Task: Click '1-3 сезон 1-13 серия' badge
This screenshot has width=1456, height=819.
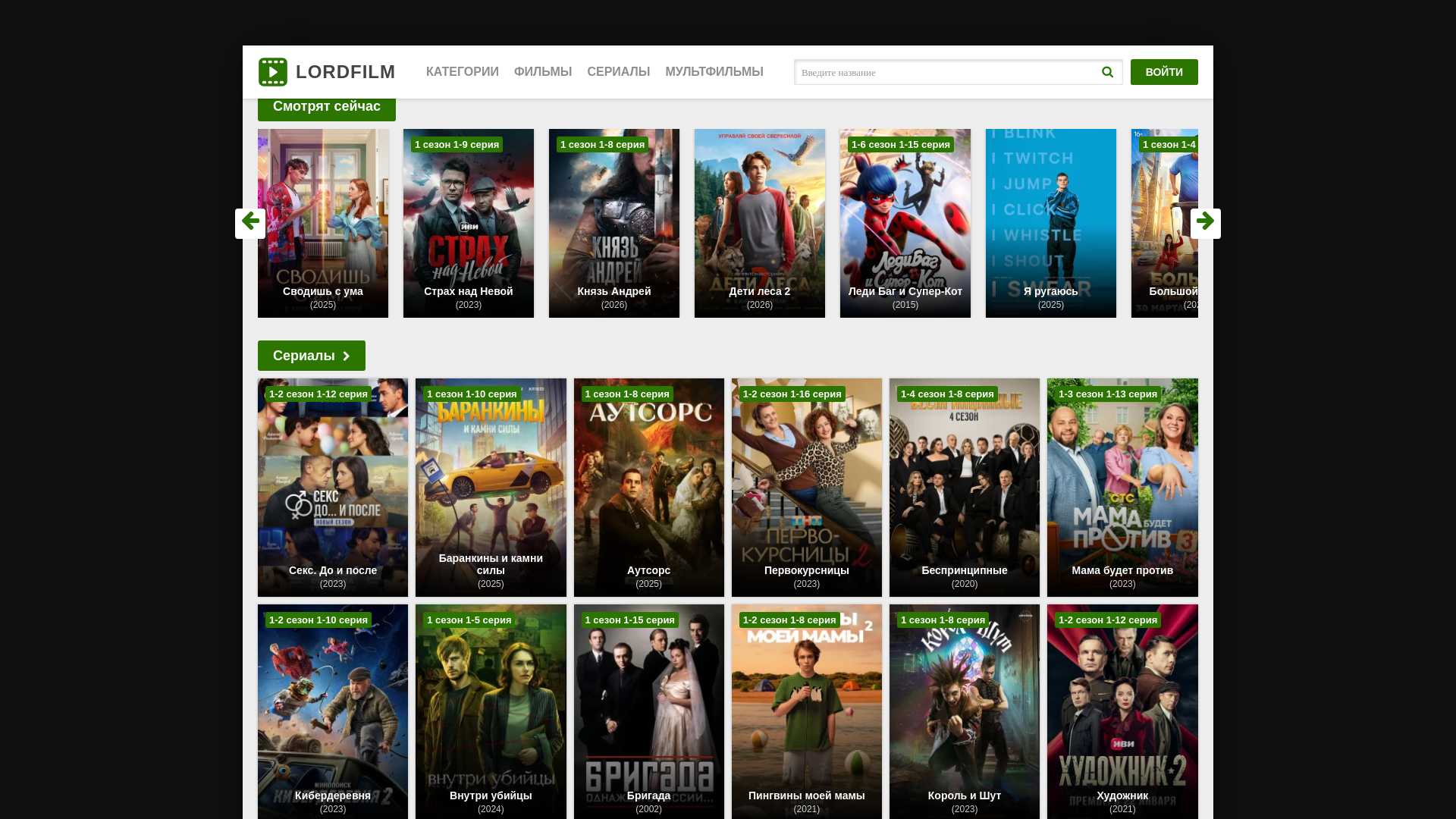Action: point(1108,394)
